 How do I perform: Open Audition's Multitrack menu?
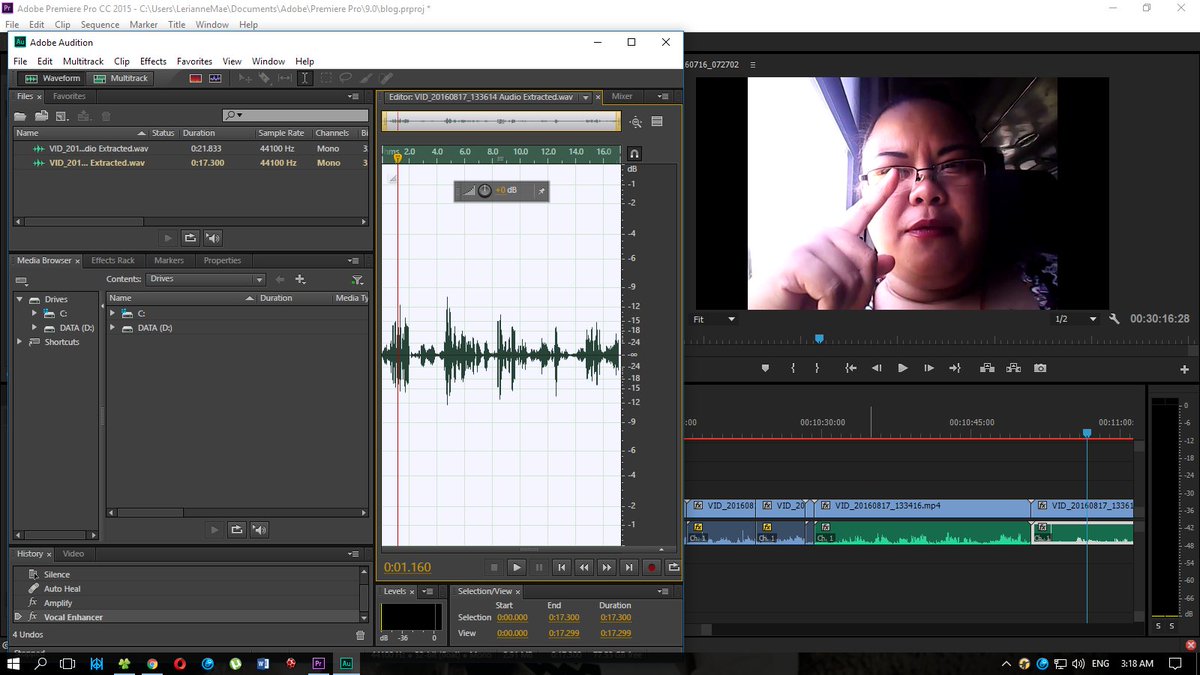point(83,62)
